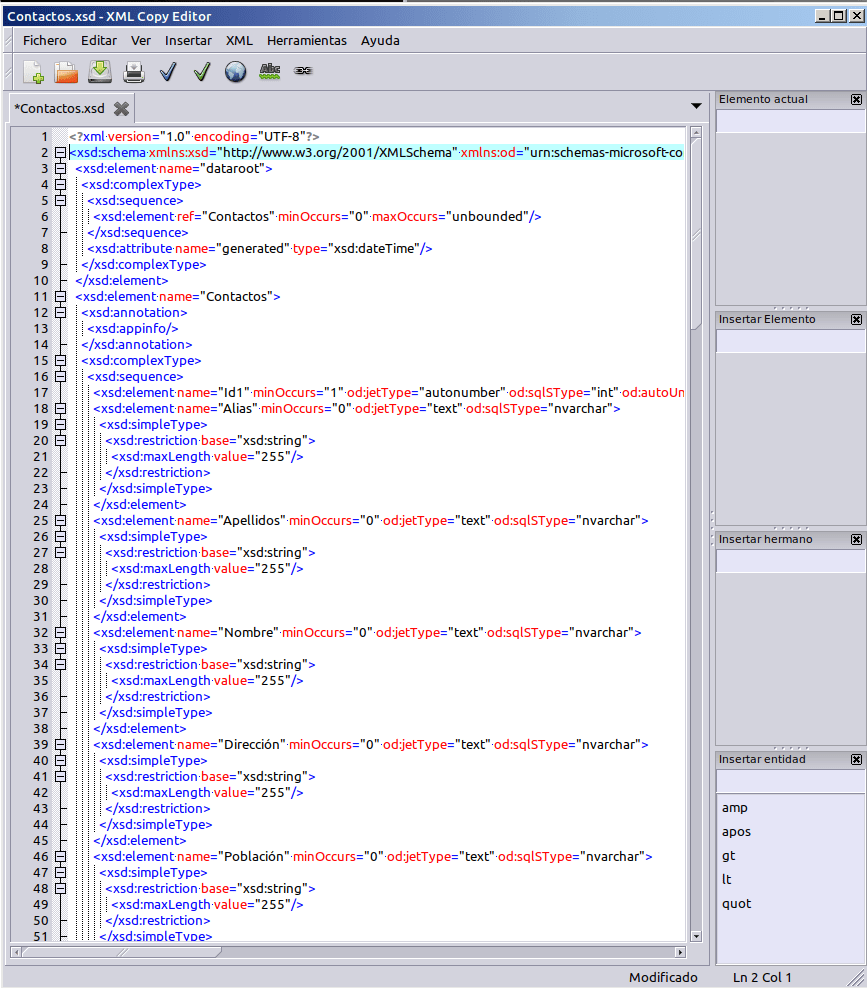Create a new document with toolbar icon
867x988 pixels.
pos(33,72)
